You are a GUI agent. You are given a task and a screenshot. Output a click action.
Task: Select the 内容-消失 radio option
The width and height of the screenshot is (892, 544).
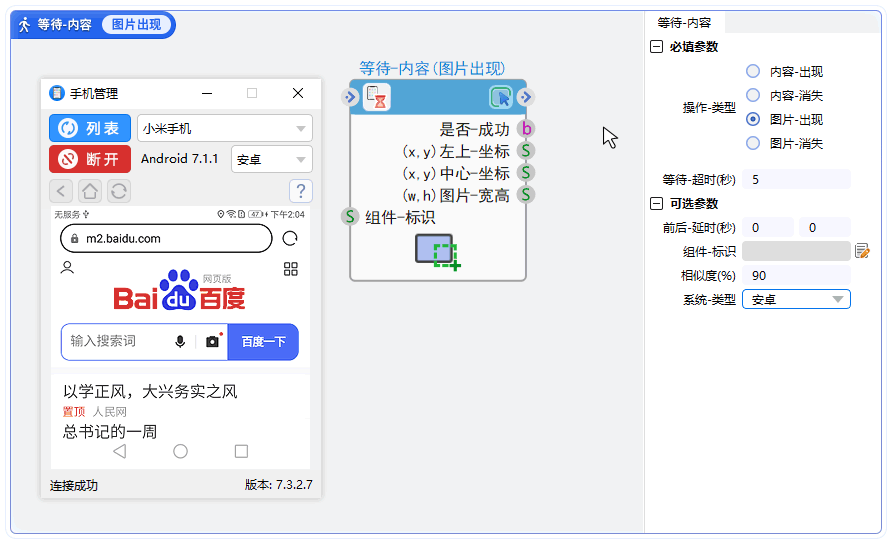pyautogui.click(x=753, y=95)
